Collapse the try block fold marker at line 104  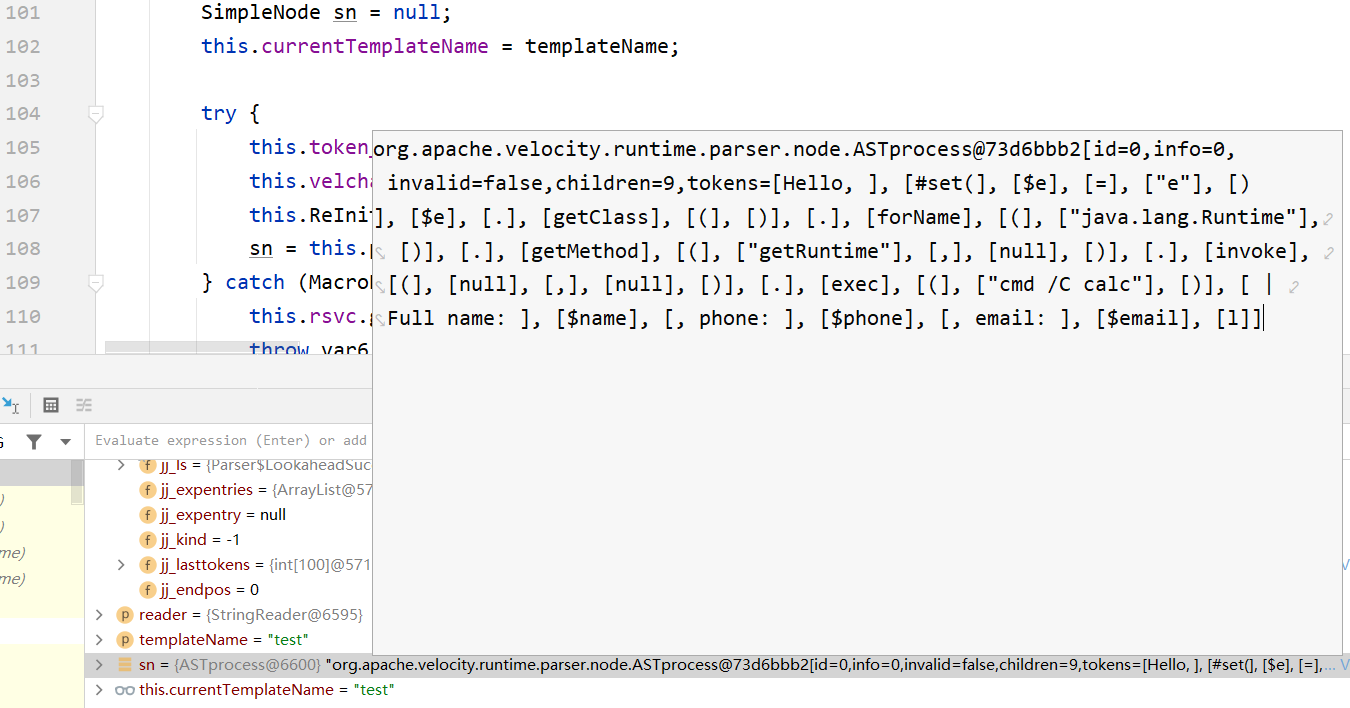(96, 114)
